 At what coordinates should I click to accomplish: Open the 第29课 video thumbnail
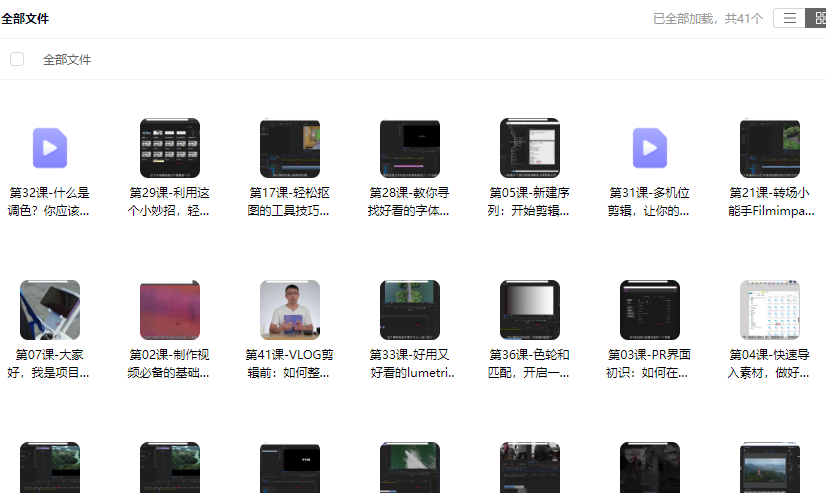point(170,148)
